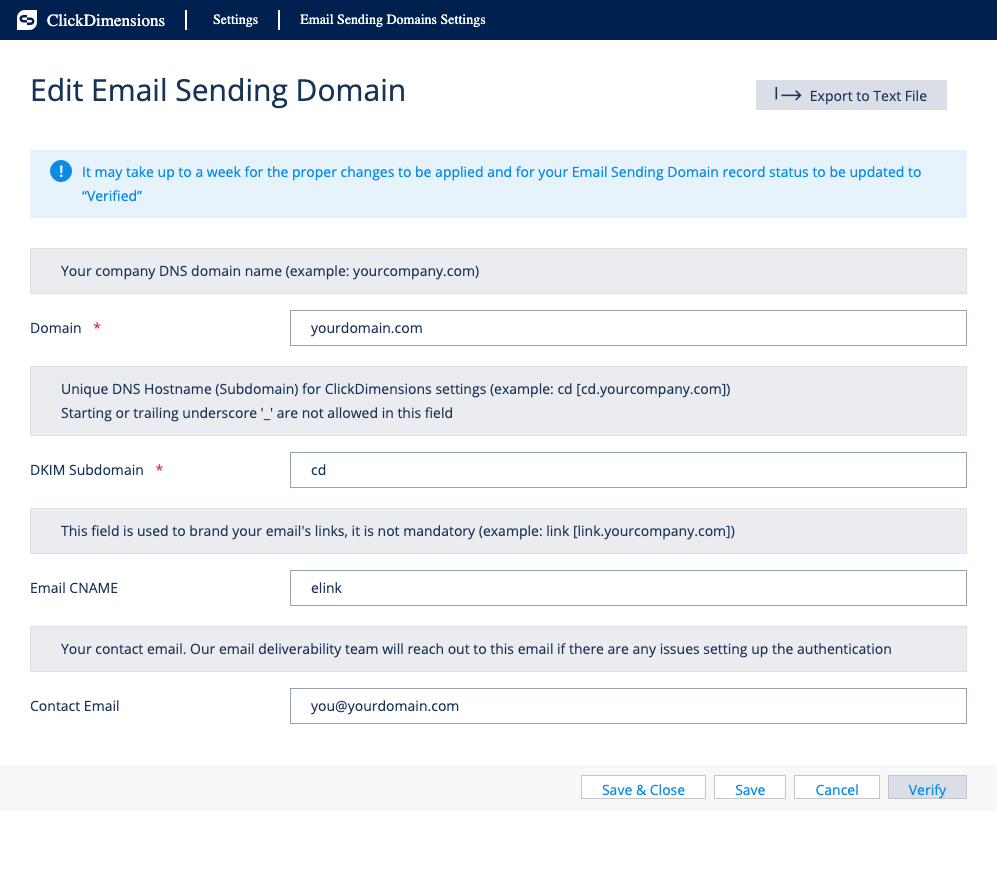Open Settings in the top navigation
Image resolution: width=997 pixels, height=876 pixels.
235,20
